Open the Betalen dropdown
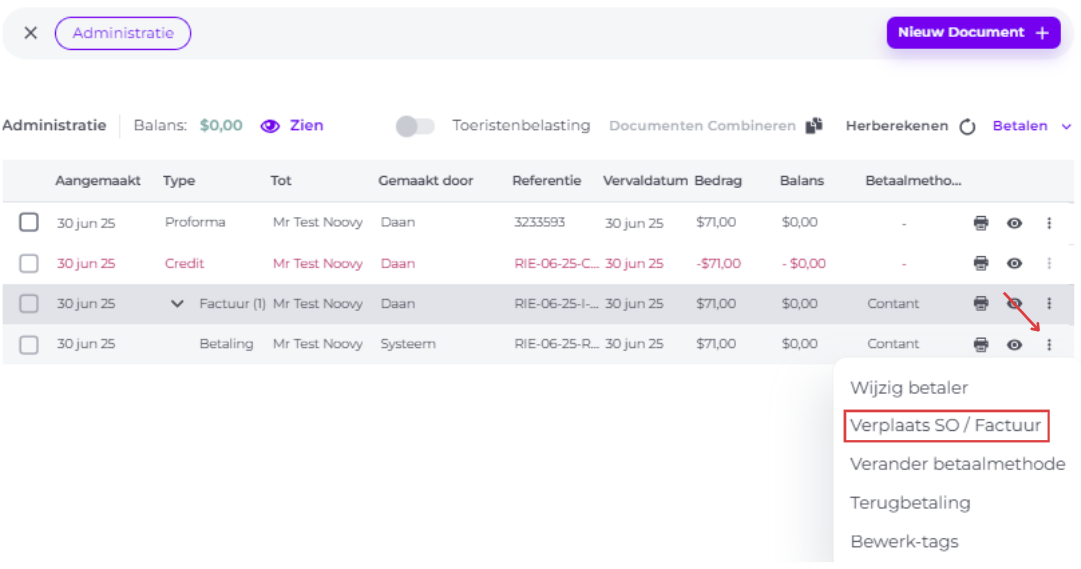 (1031, 126)
